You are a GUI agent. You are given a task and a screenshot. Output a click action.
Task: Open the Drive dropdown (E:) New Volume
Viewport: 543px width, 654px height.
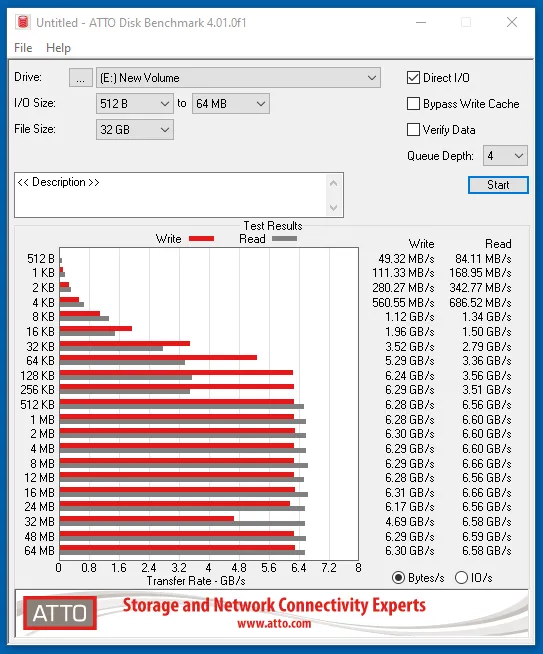point(238,78)
